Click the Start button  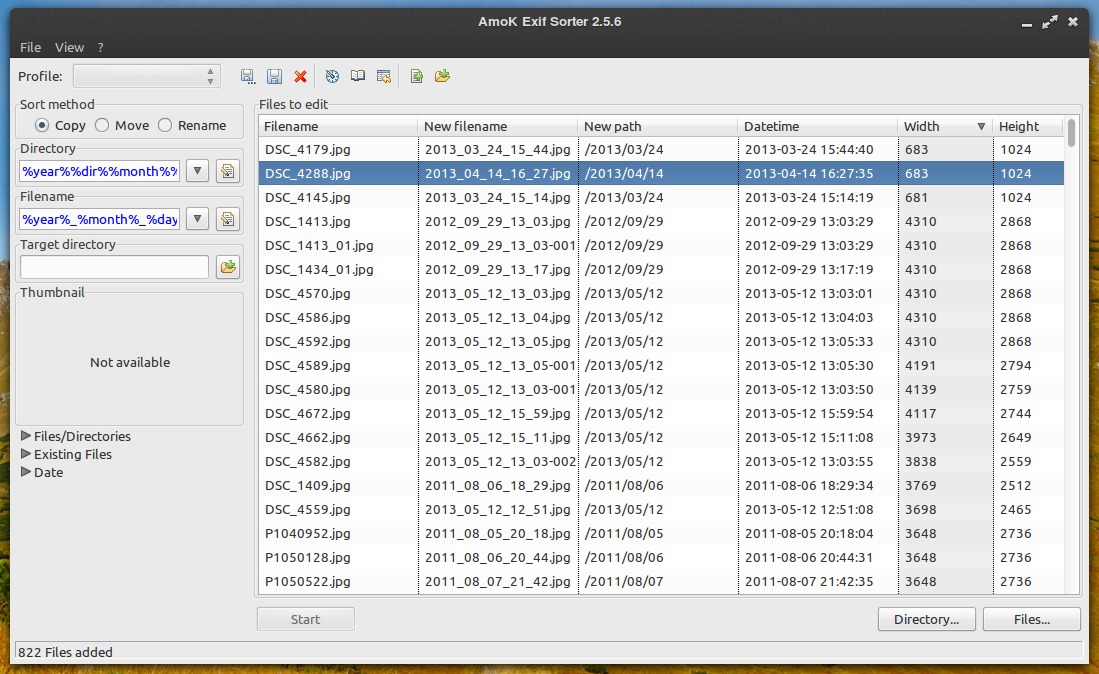pos(306,619)
